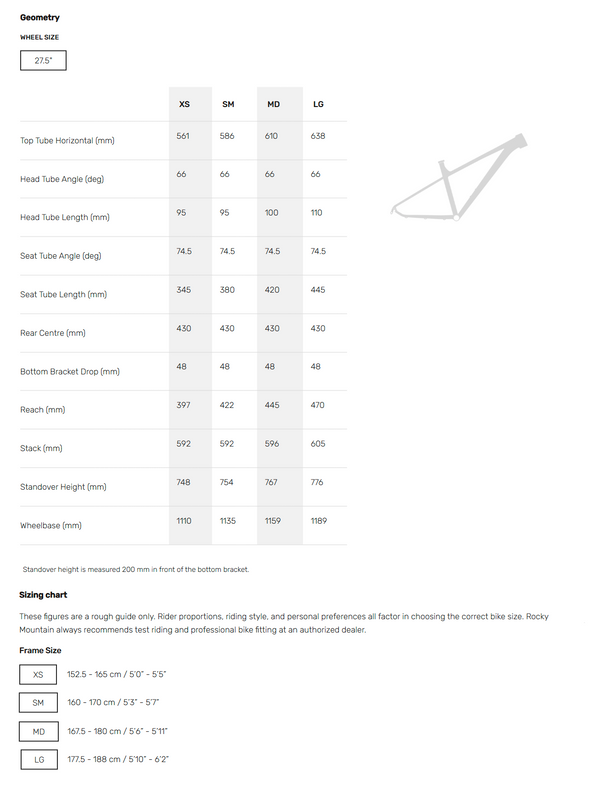The width and height of the screenshot is (600, 791).
Task: Highlight the Seat Tube Angle (deg) row label
Action: tap(61, 256)
